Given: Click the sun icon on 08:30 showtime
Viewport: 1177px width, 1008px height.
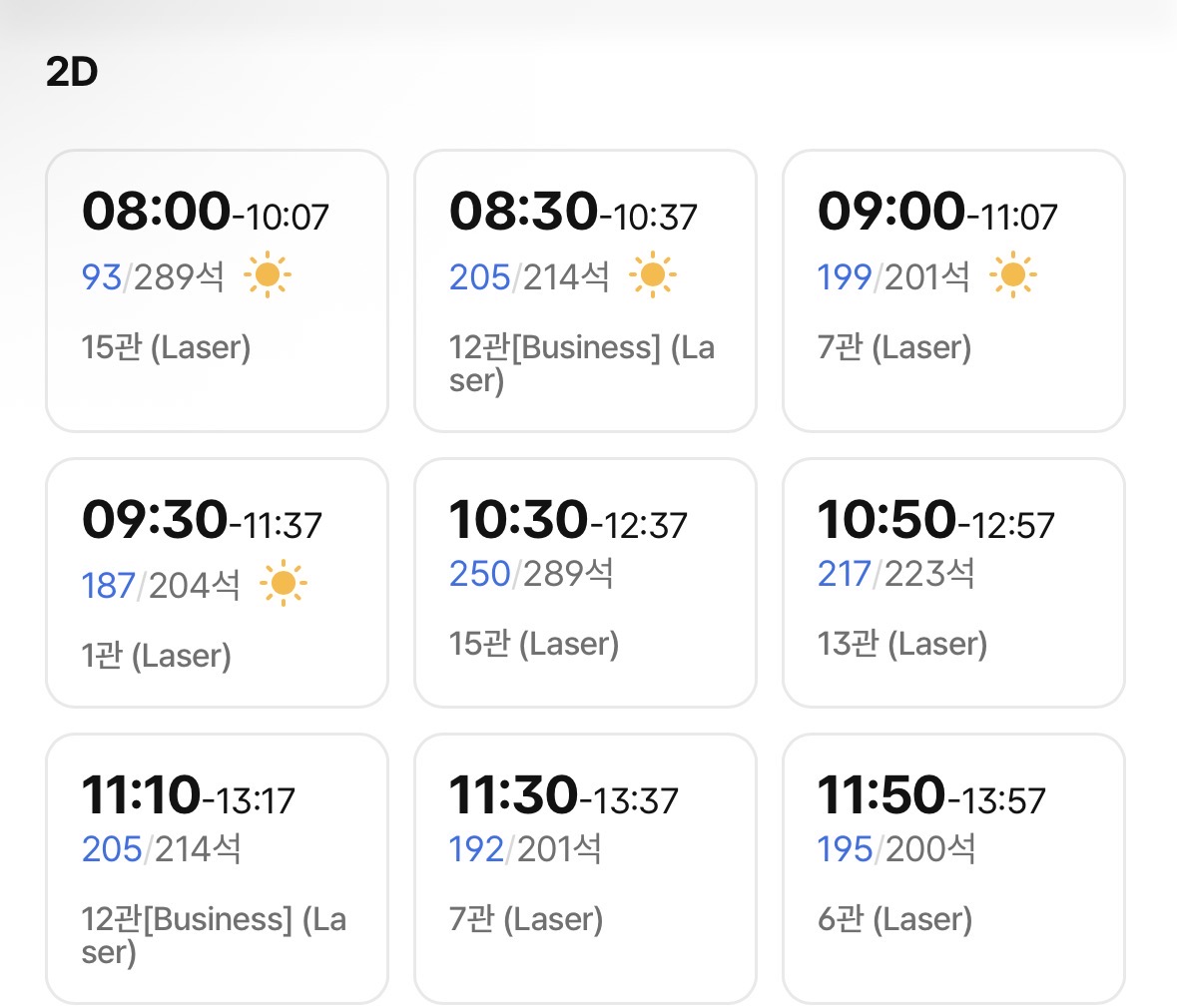Looking at the screenshot, I should [653, 275].
